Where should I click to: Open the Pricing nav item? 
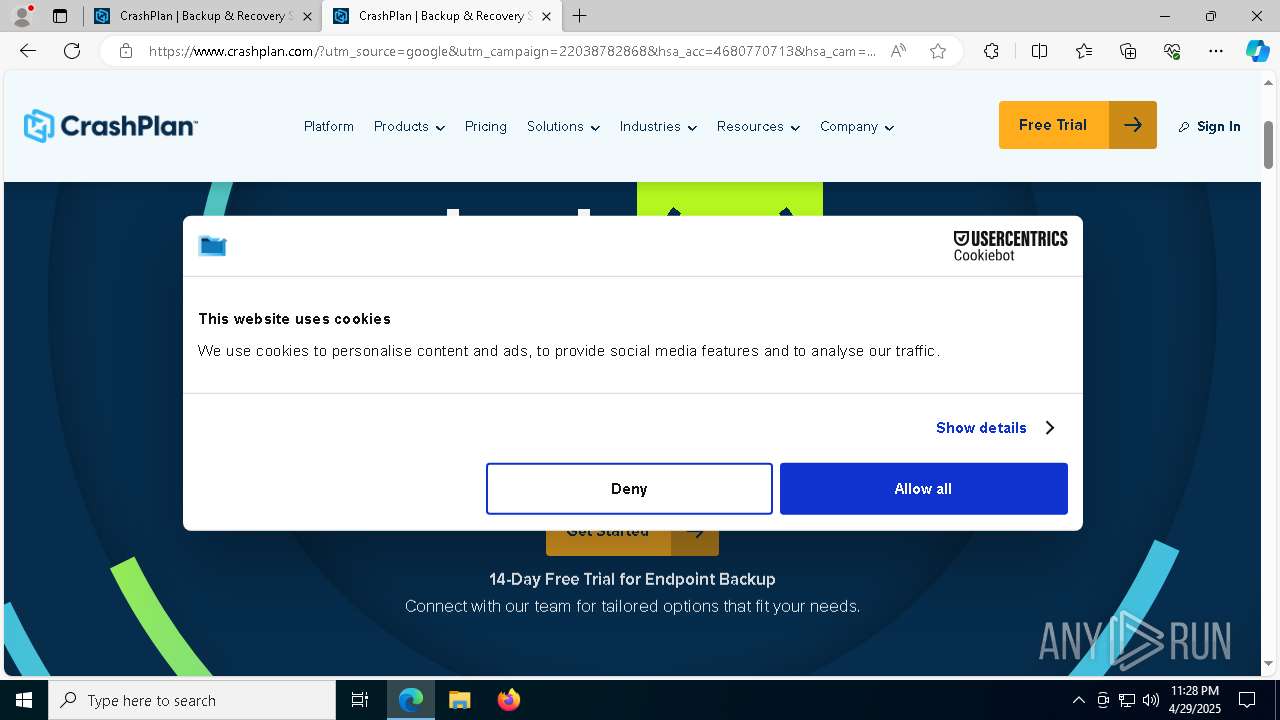click(486, 126)
